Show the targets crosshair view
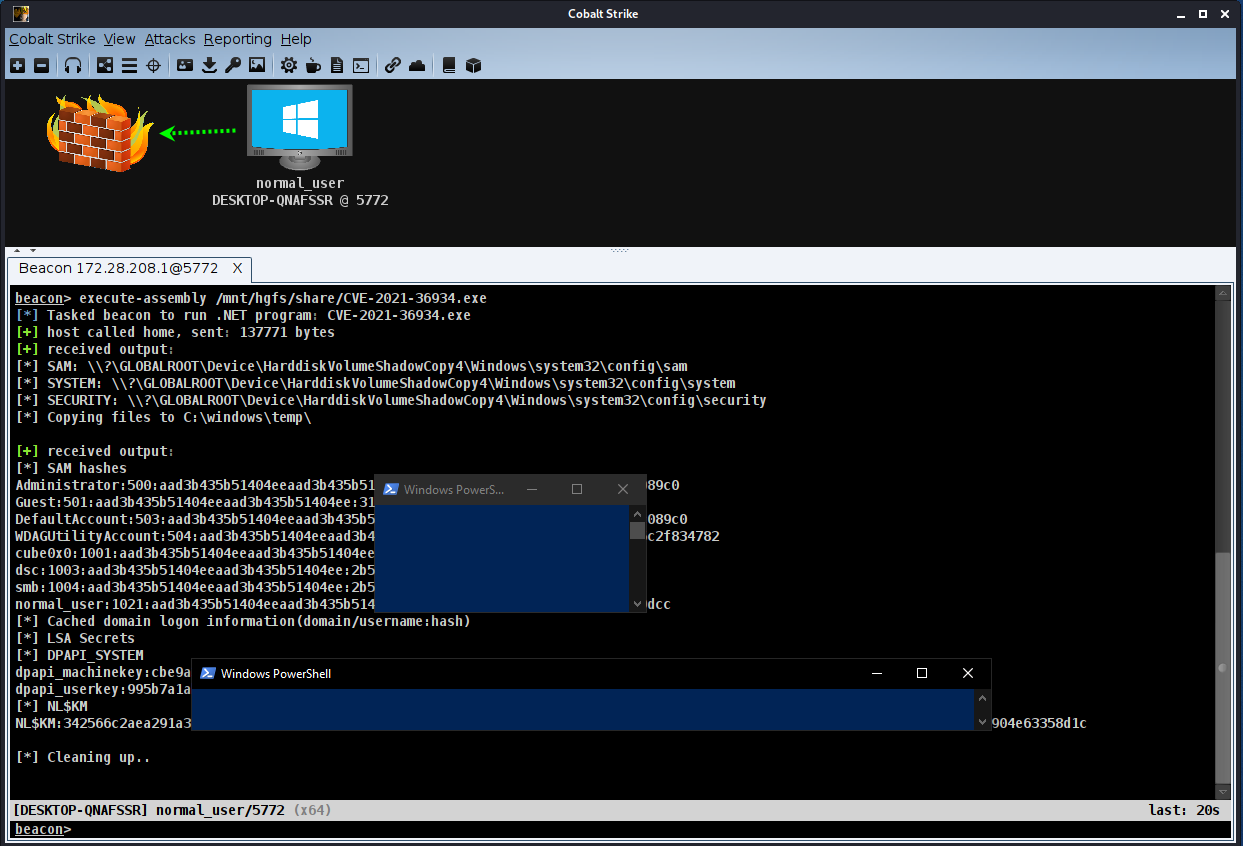The image size is (1243, 846). click(153, 65)
